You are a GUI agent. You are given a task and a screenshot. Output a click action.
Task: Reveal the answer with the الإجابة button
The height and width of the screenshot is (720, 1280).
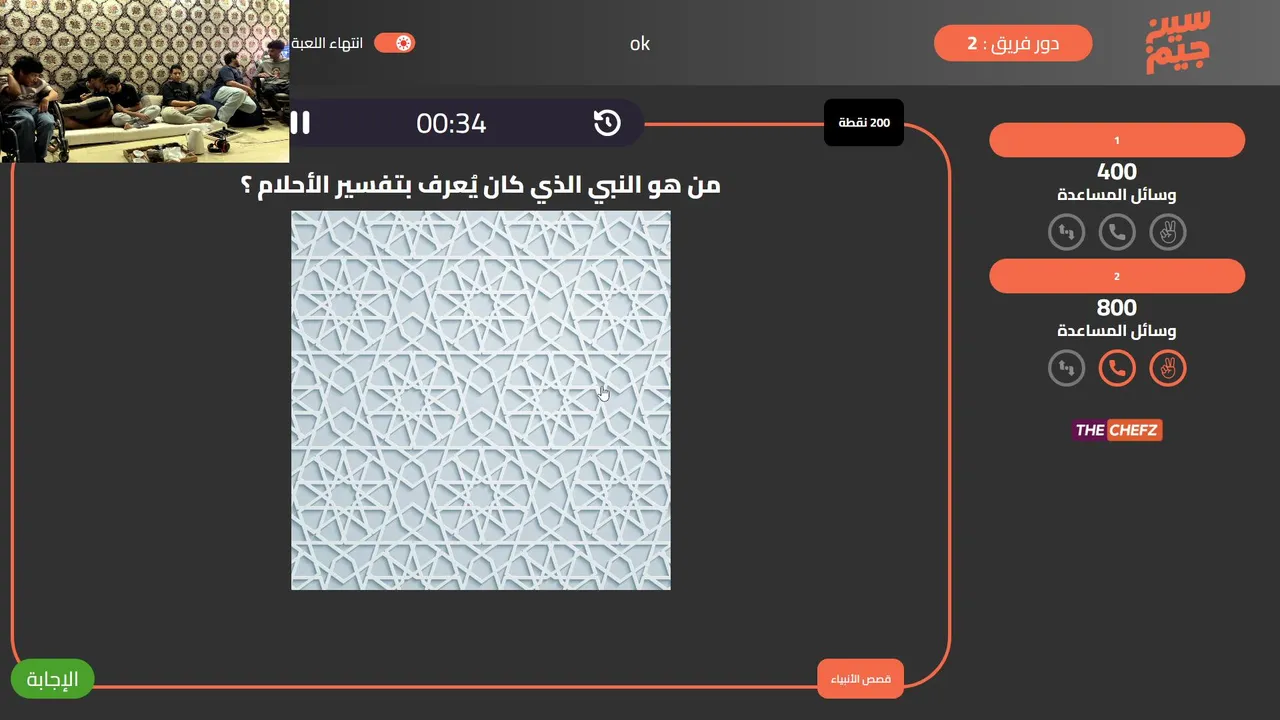52,679
